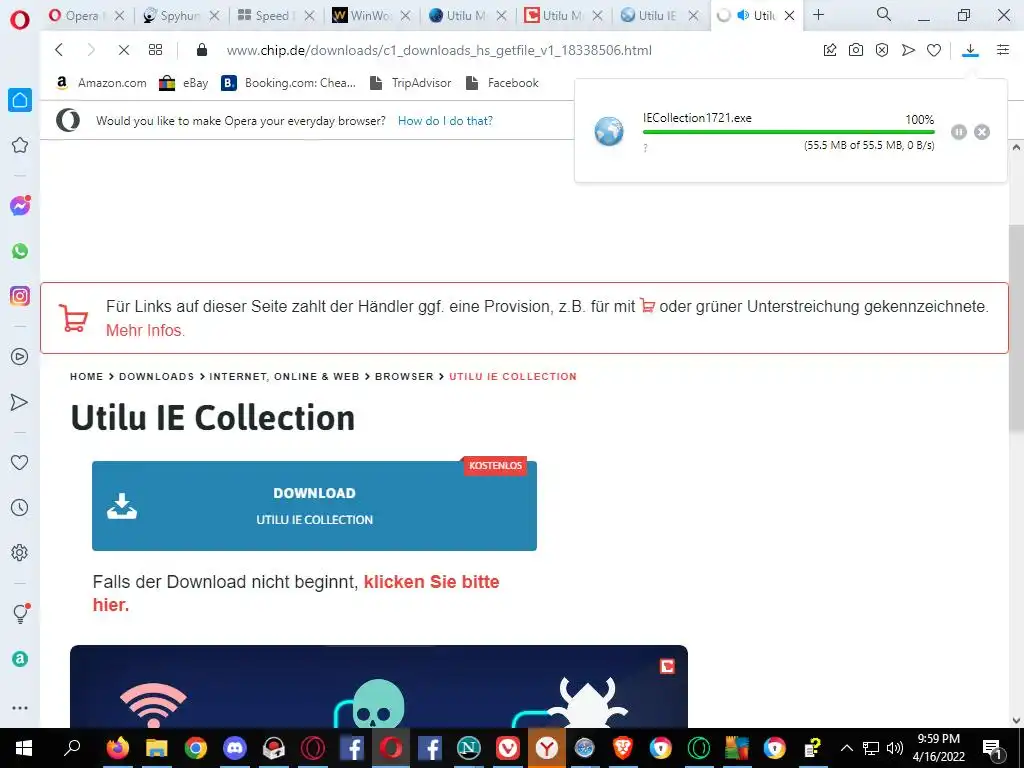This screenshot has width=1024, height=768.
Task: Open the Speed Dial grid icon
Action: [x=155, y=50]
